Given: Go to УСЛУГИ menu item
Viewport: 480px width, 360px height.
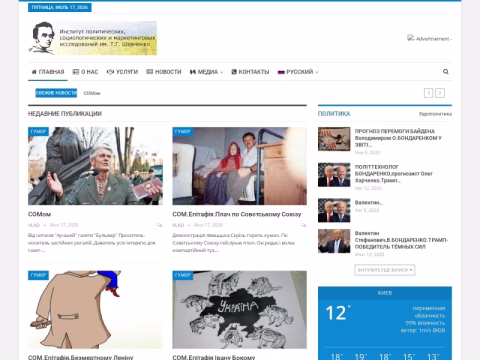Looking at the screenshot, I should point(122,72).
